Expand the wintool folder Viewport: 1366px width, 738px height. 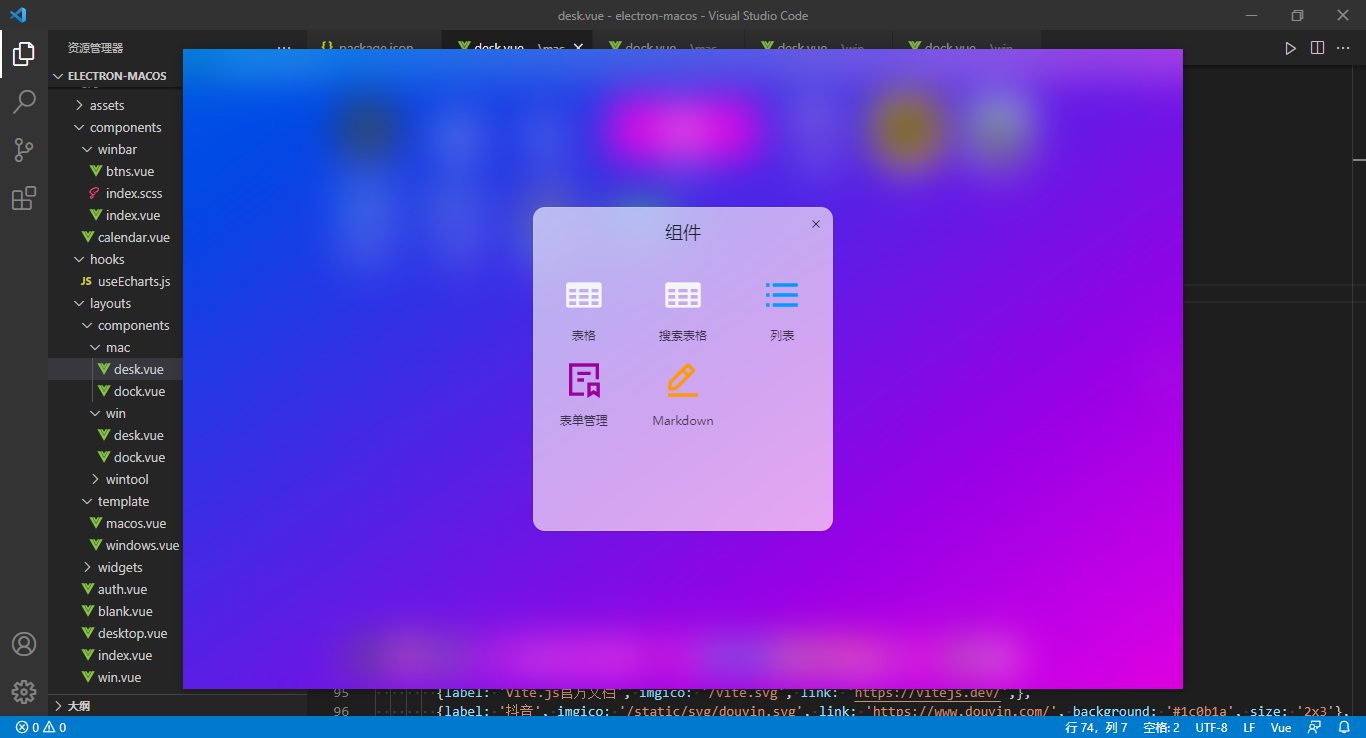pyautogui.click(x=126, y=479)
